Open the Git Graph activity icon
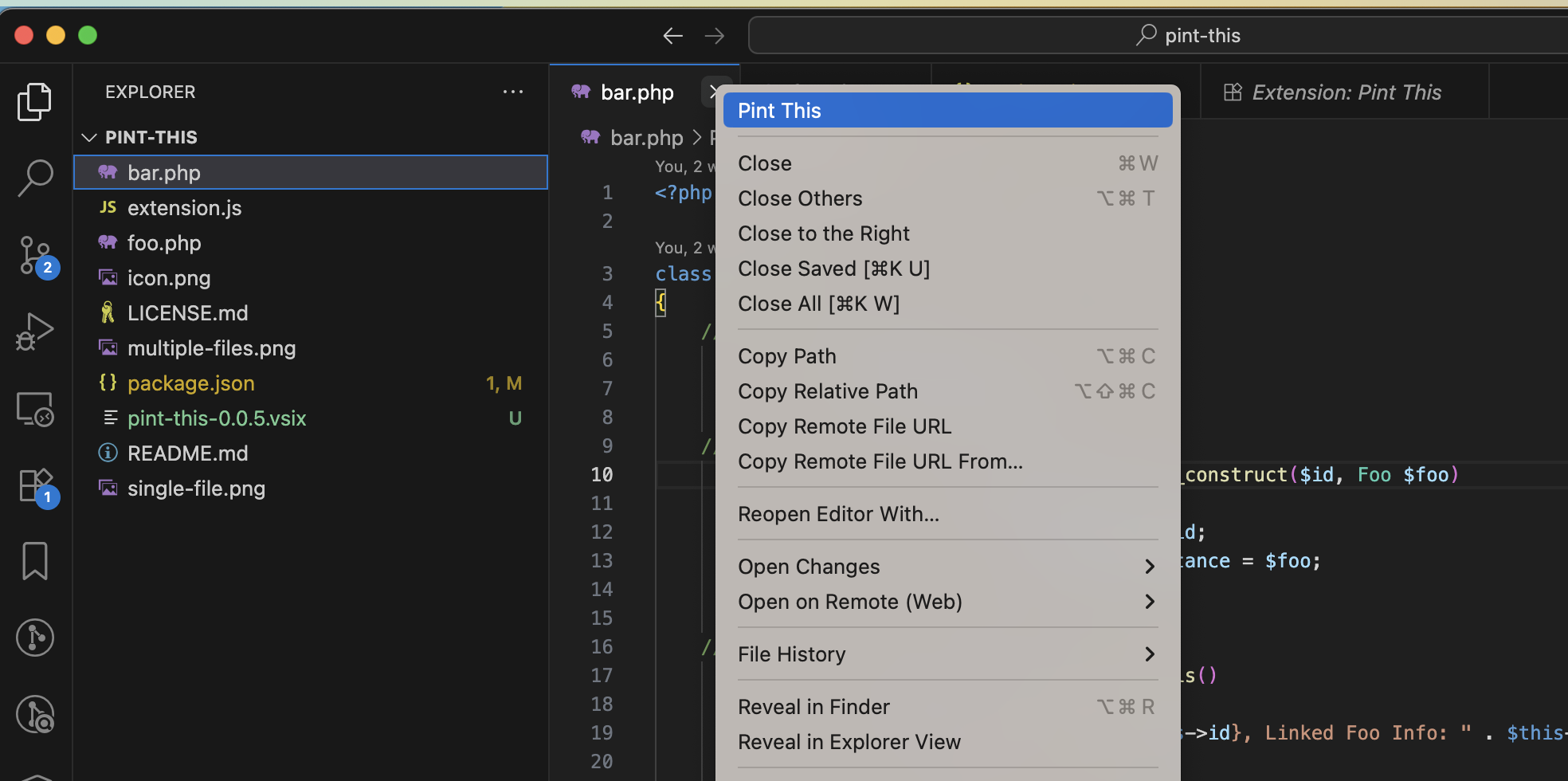Viewport: 1568px width, 781px height. (35, 638)
